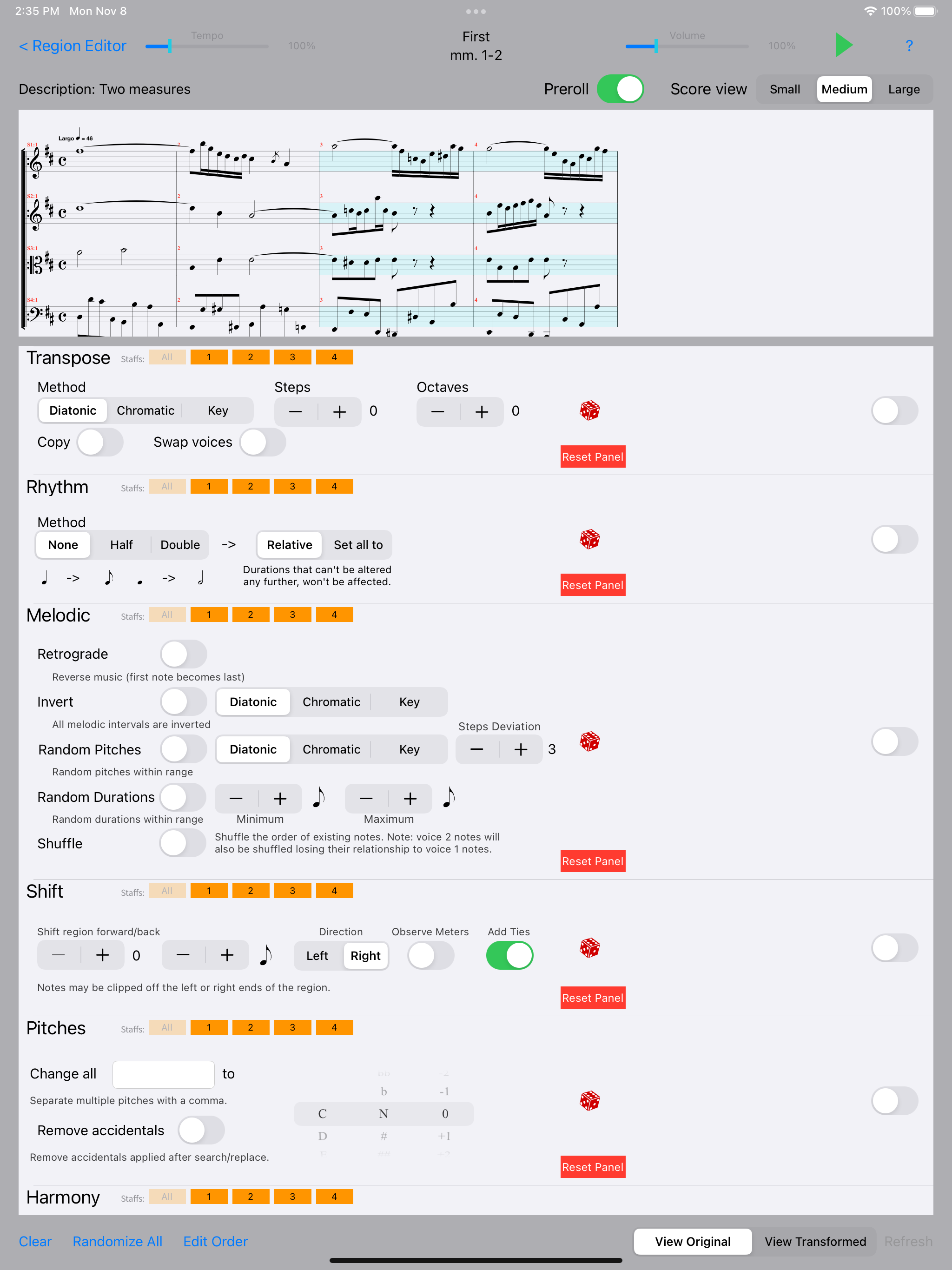Focus the Change all pitches field
The width and height of the screenshot is (952, 1270).
point(163,1074)
